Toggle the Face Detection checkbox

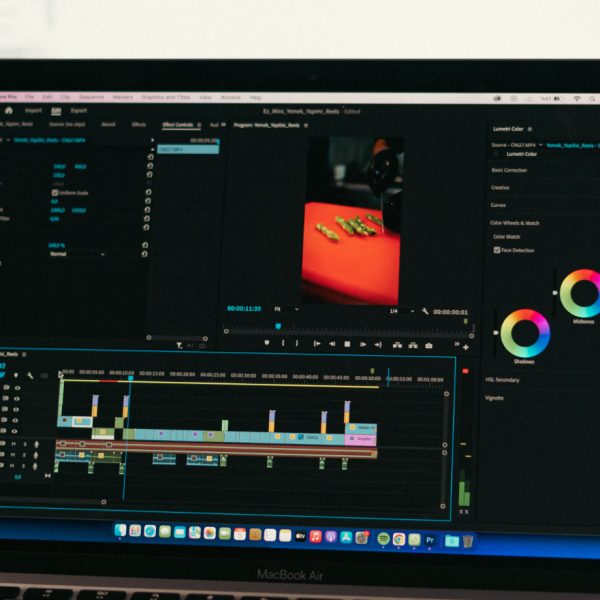click(497, 250)
